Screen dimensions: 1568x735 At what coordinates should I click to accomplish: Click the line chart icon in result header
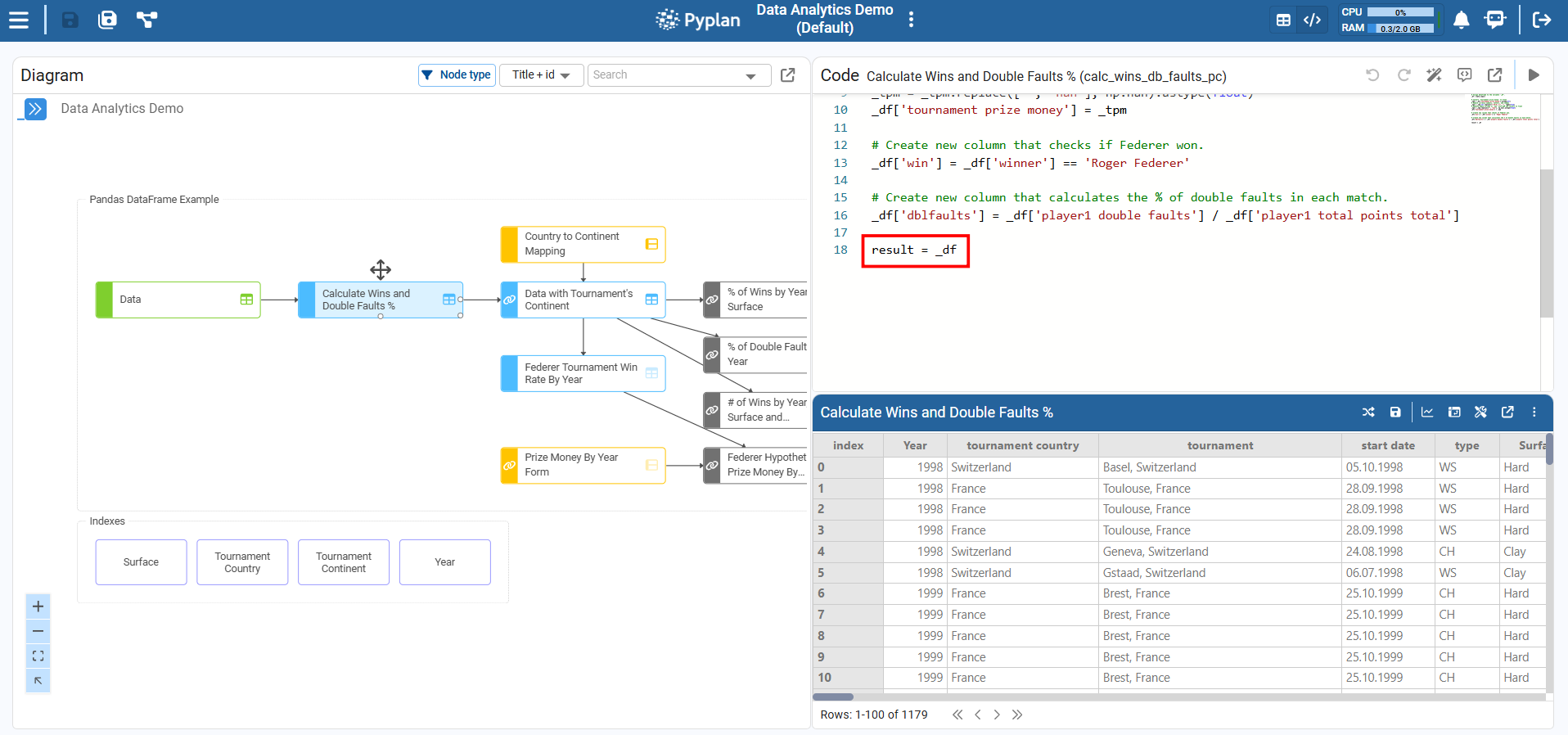(x=1427, y=413)
